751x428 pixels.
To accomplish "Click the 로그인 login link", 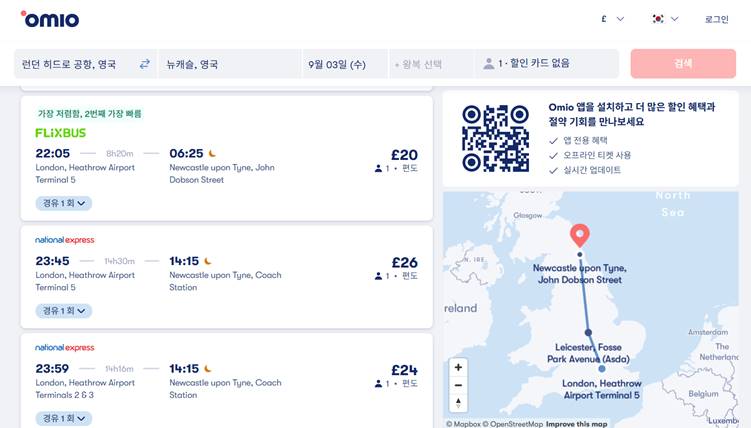I will (x=717, y=19).
